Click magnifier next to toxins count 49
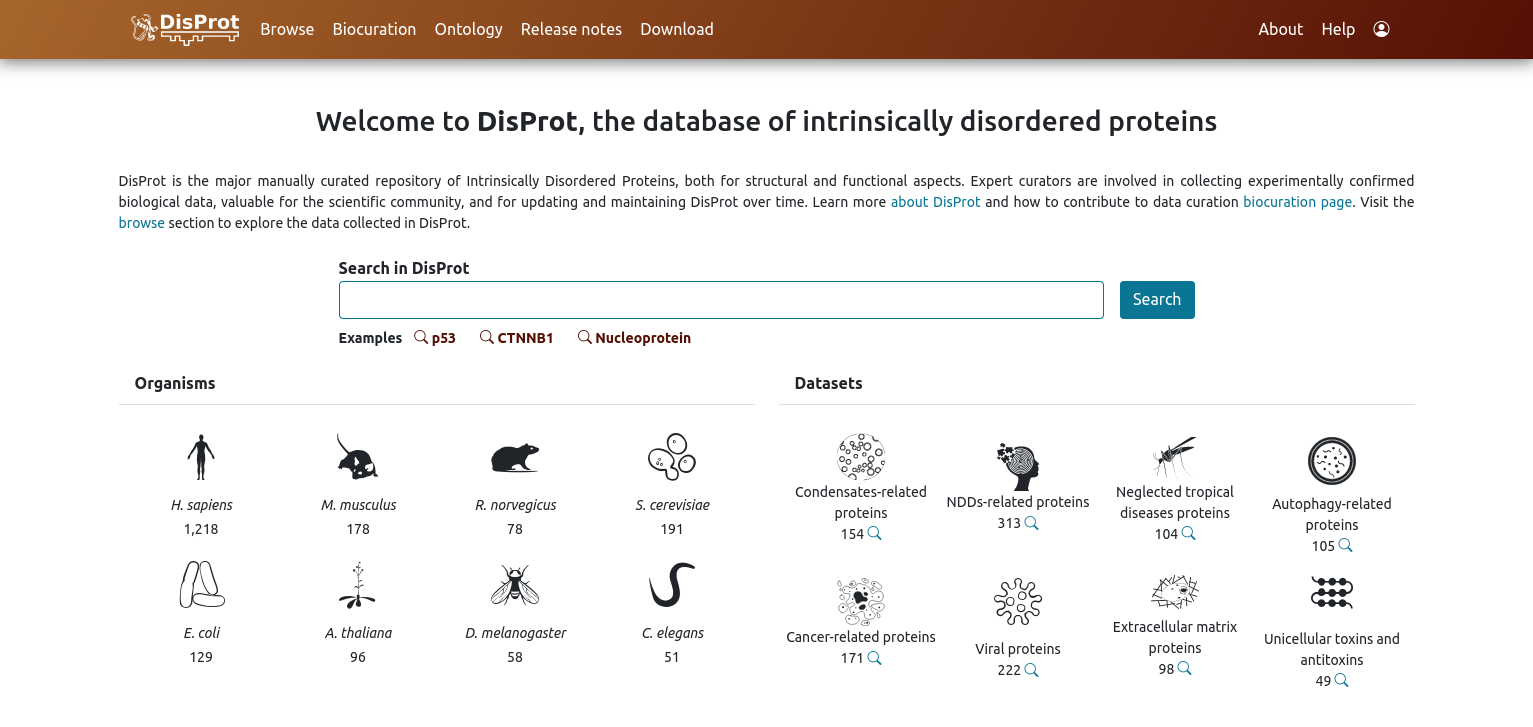1533x727 pixels. click(x=1342, y=680)
